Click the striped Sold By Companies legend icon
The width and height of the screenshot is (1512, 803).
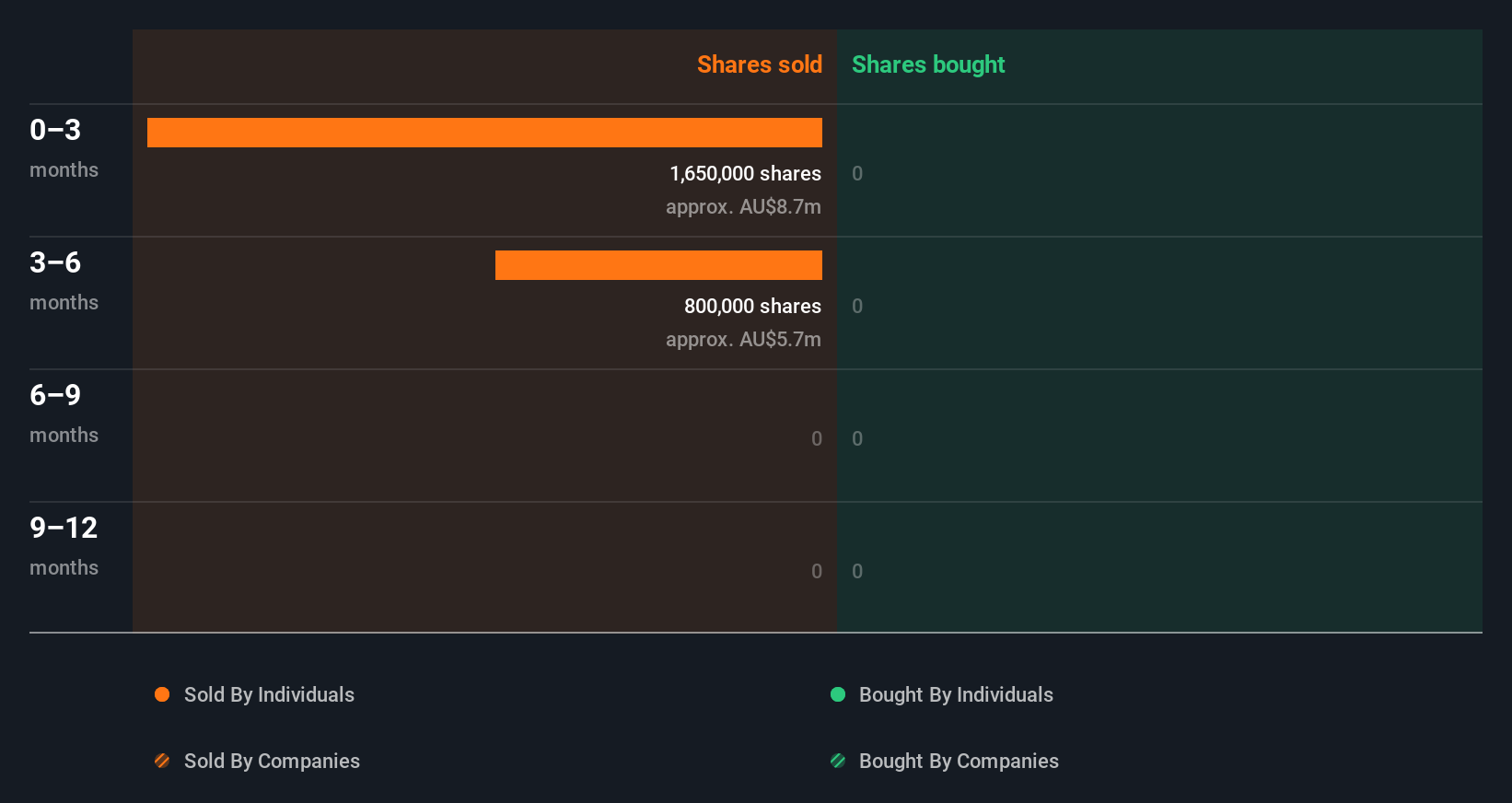162,761
